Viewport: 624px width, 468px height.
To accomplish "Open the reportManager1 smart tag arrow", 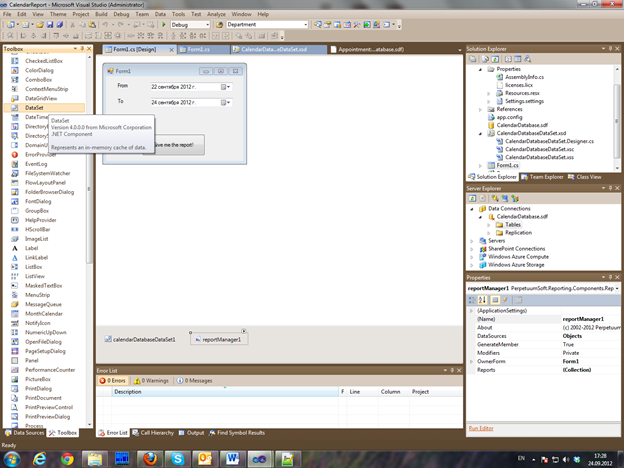I will pyautogui.click(x=244, y=331).
